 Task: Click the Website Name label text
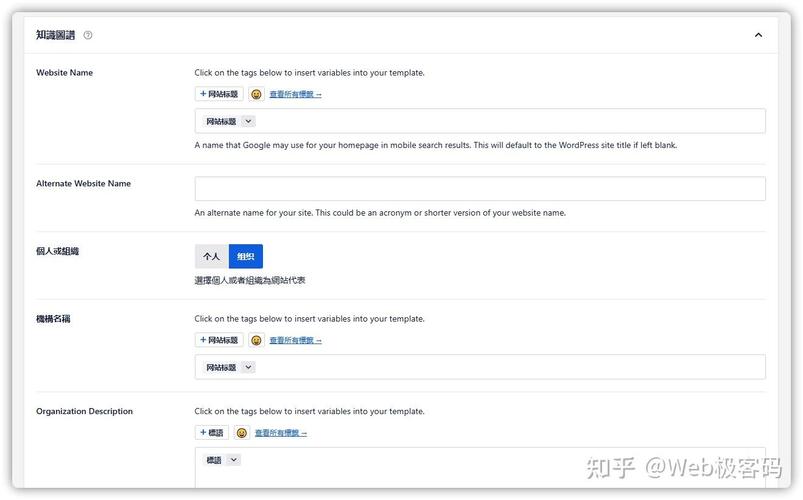coord(65,73)
